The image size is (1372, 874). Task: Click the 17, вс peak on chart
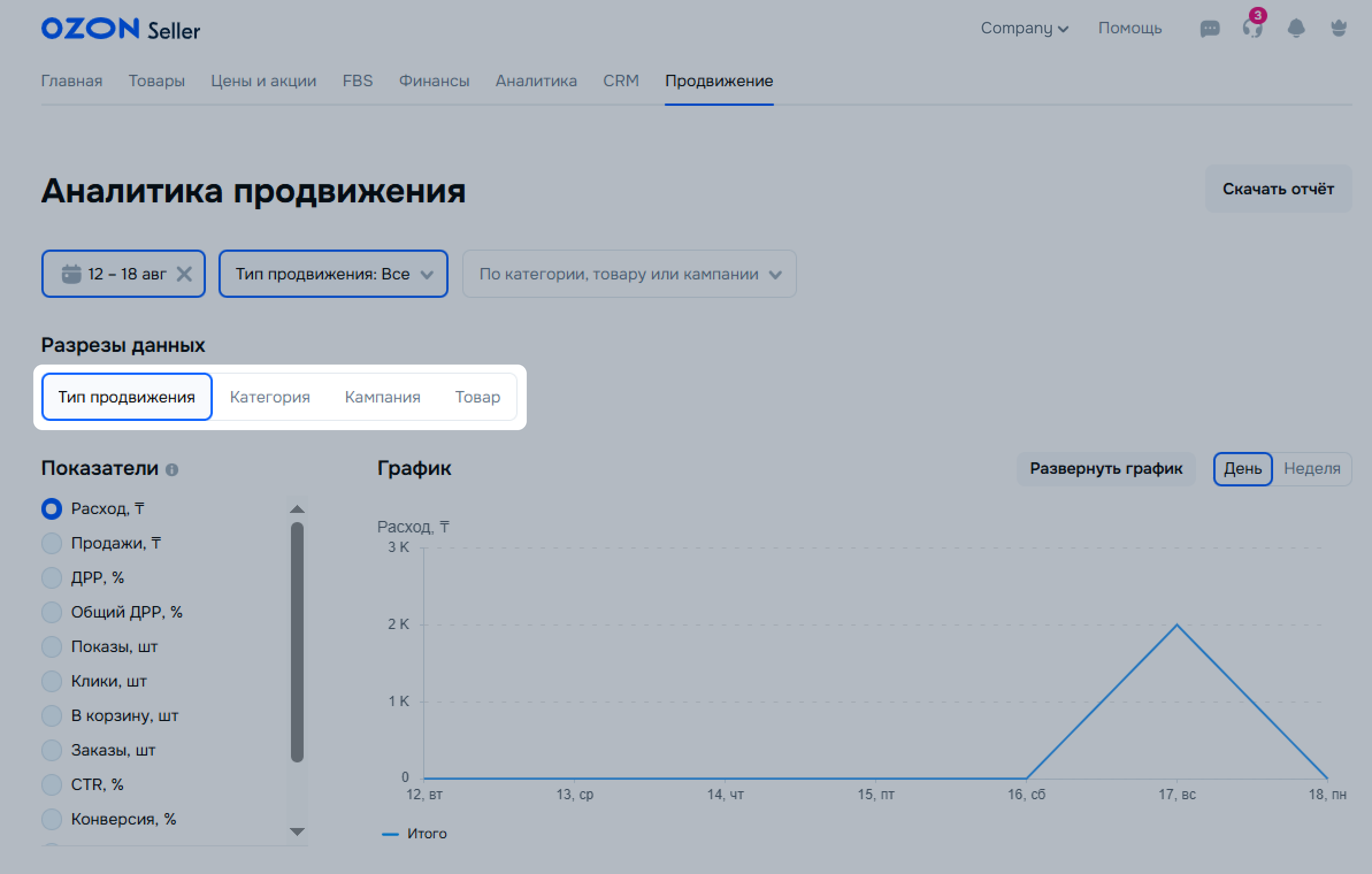point(1176,625)
